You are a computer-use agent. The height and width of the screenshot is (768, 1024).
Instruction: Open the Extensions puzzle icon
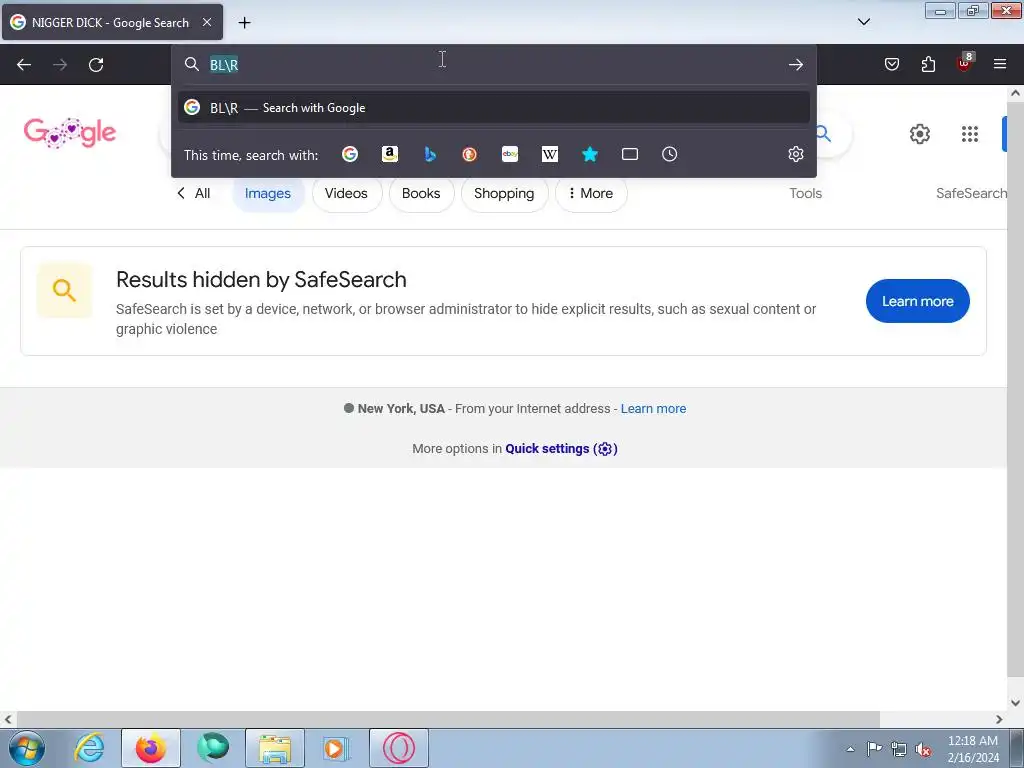[x=928, y=64]
